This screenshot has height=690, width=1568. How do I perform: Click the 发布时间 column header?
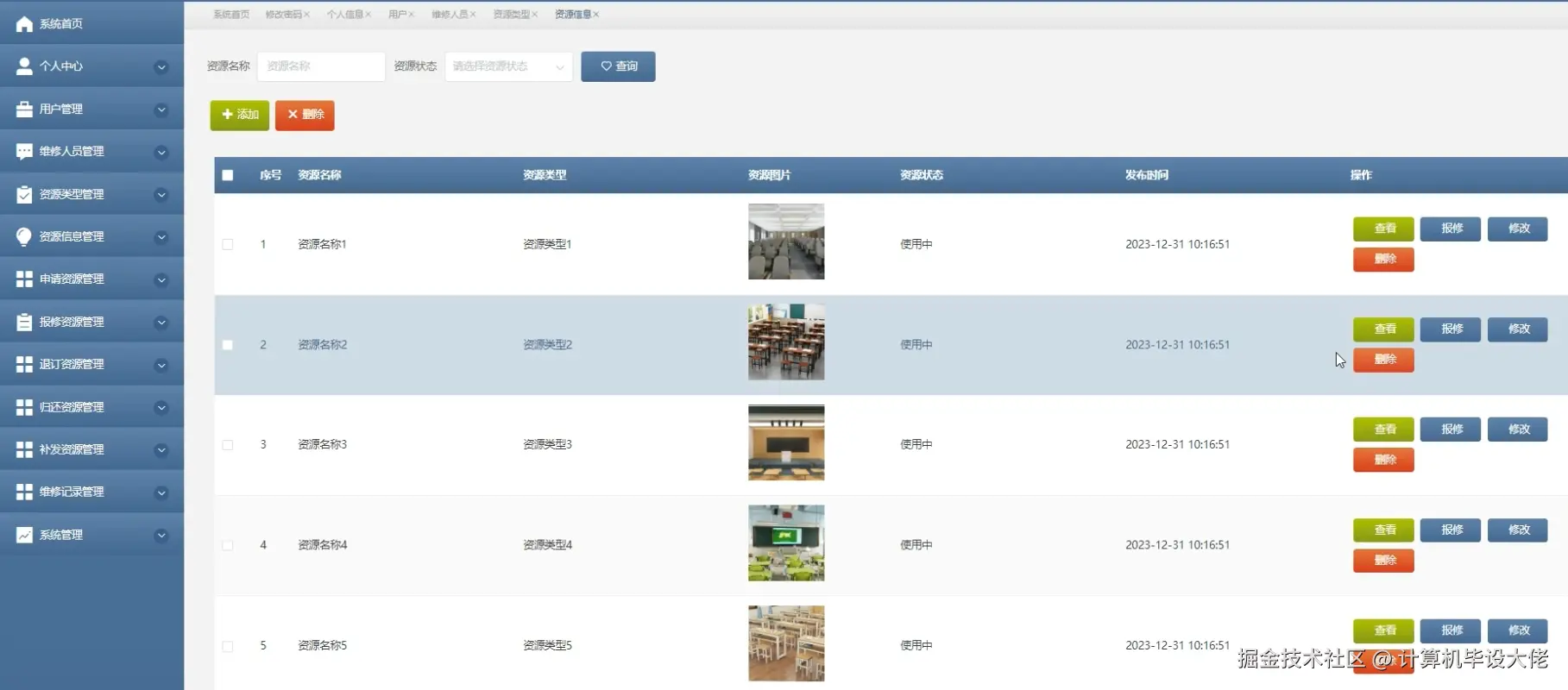1146,175
